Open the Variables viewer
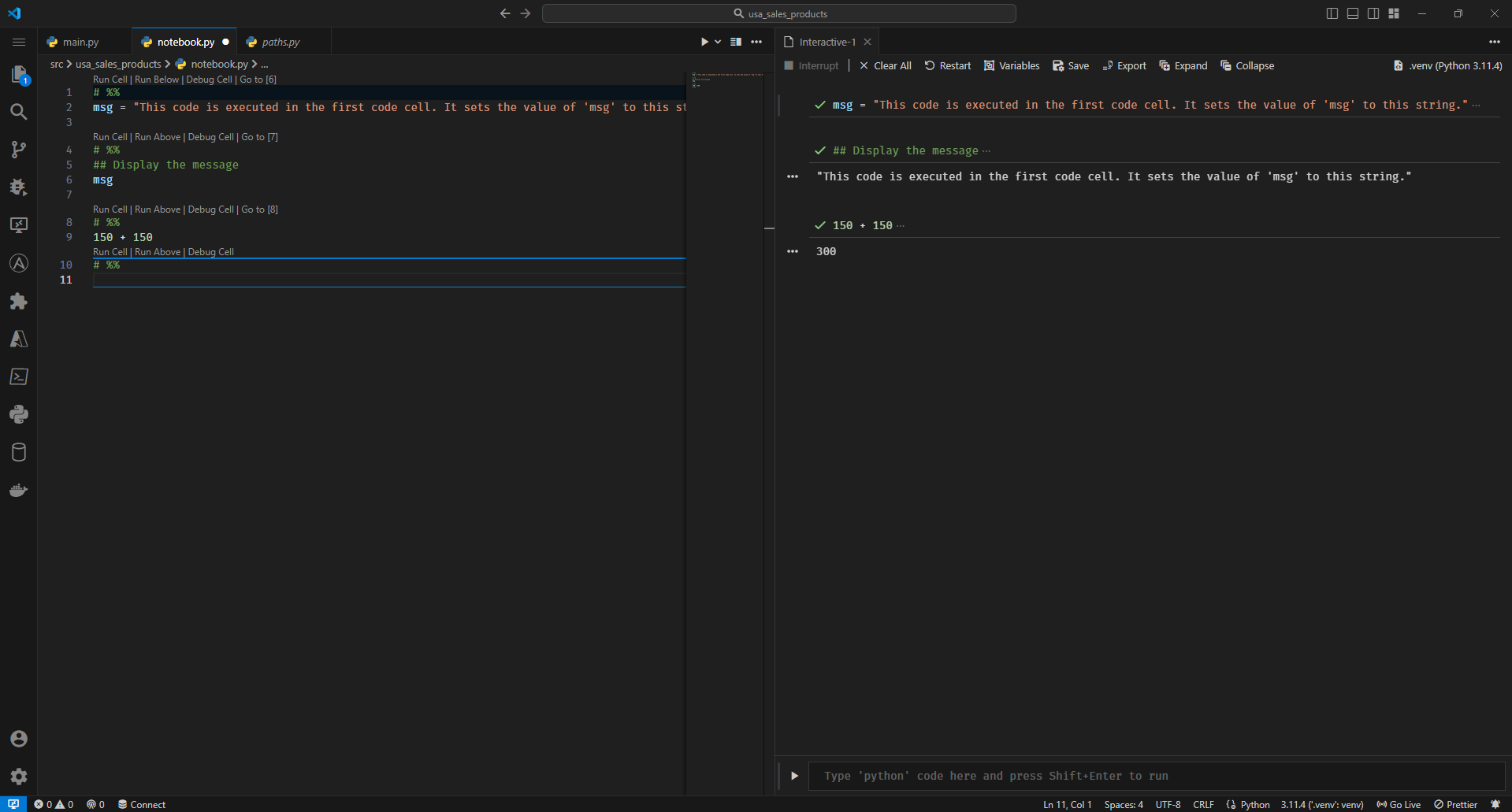 (x=1012, y=65)
